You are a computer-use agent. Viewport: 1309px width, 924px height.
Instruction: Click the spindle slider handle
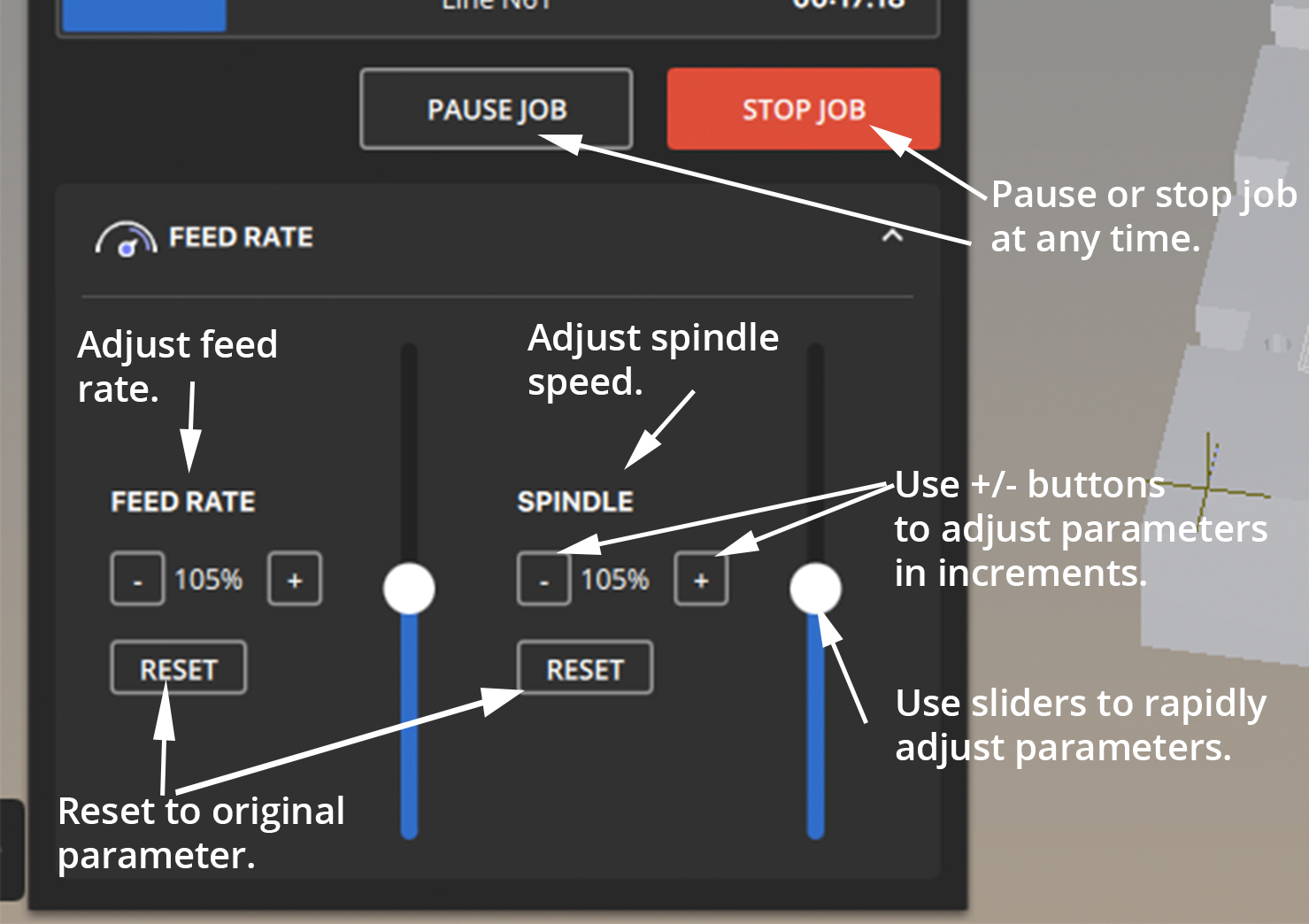click(x=815, y=589)
